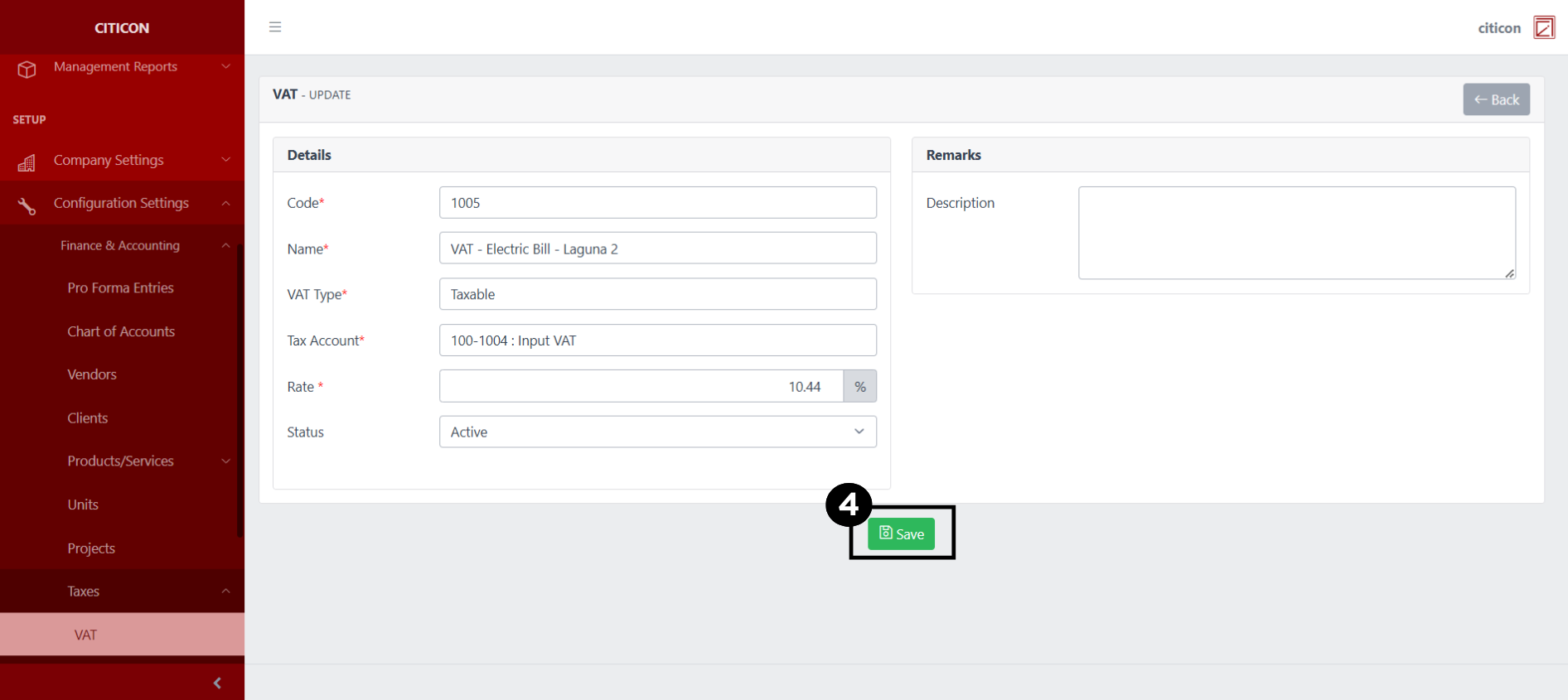Collapse the Finance & Accounting section

225,245
